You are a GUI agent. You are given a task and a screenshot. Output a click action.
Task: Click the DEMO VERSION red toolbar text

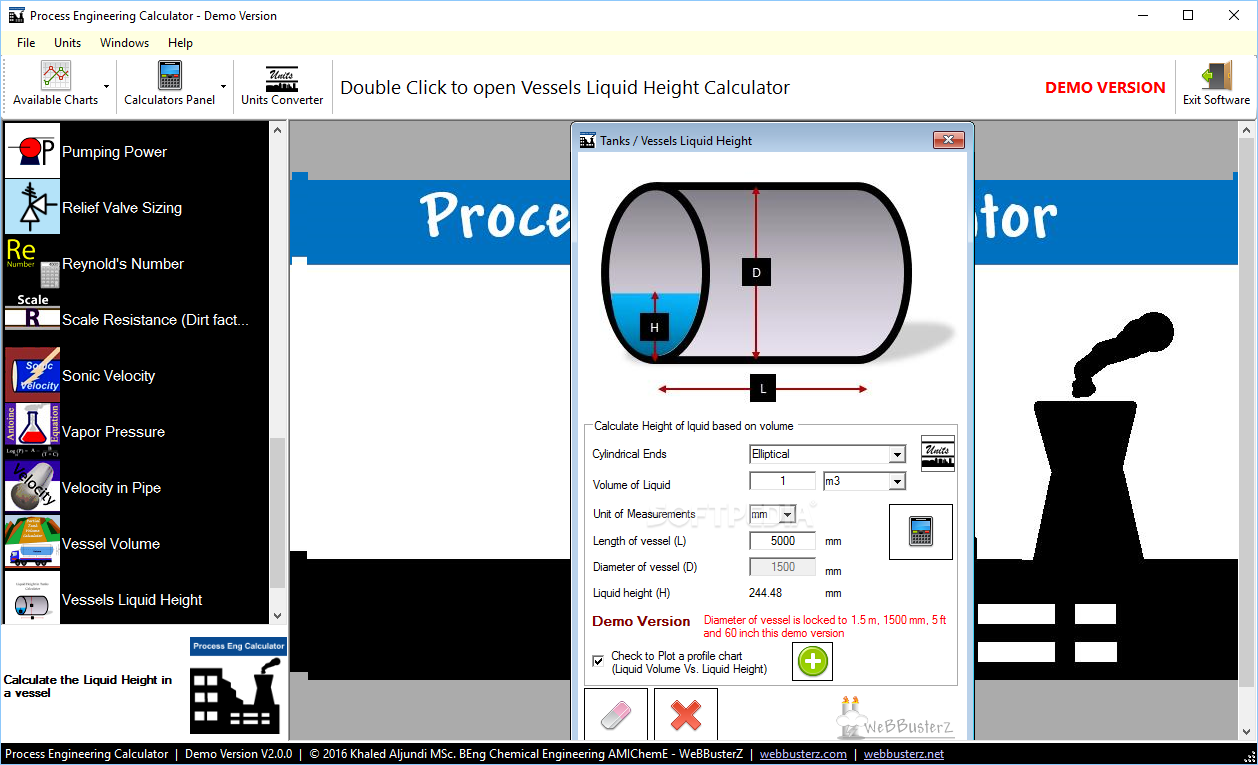click(x=1105, y=88)
